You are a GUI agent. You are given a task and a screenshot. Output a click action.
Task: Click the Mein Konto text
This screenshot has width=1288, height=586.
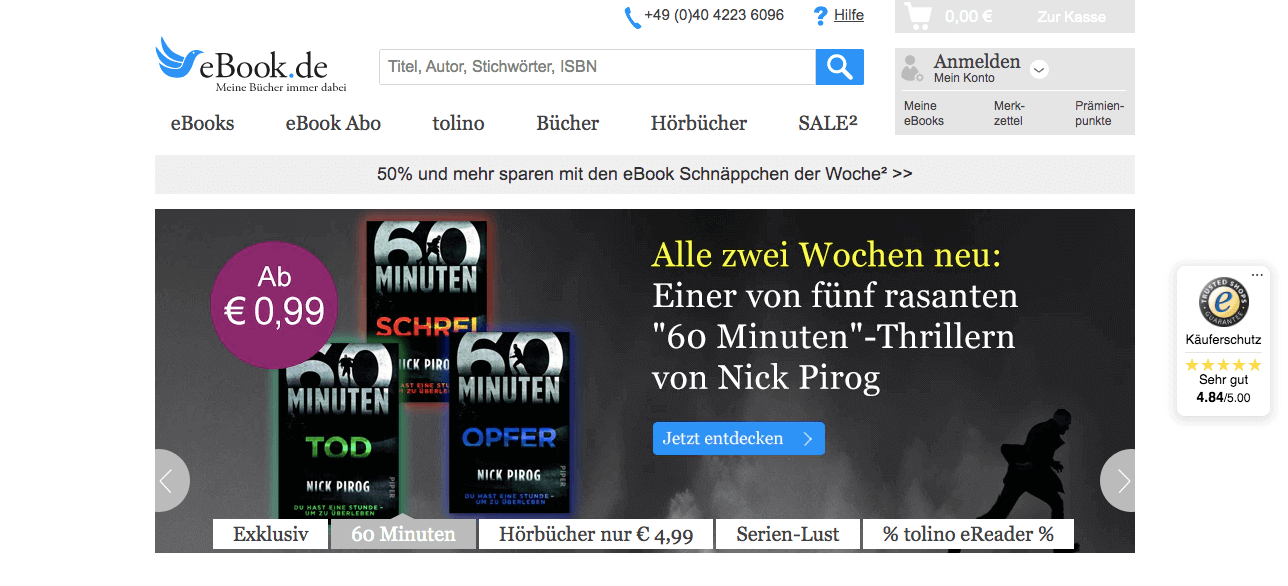point(964,78)
